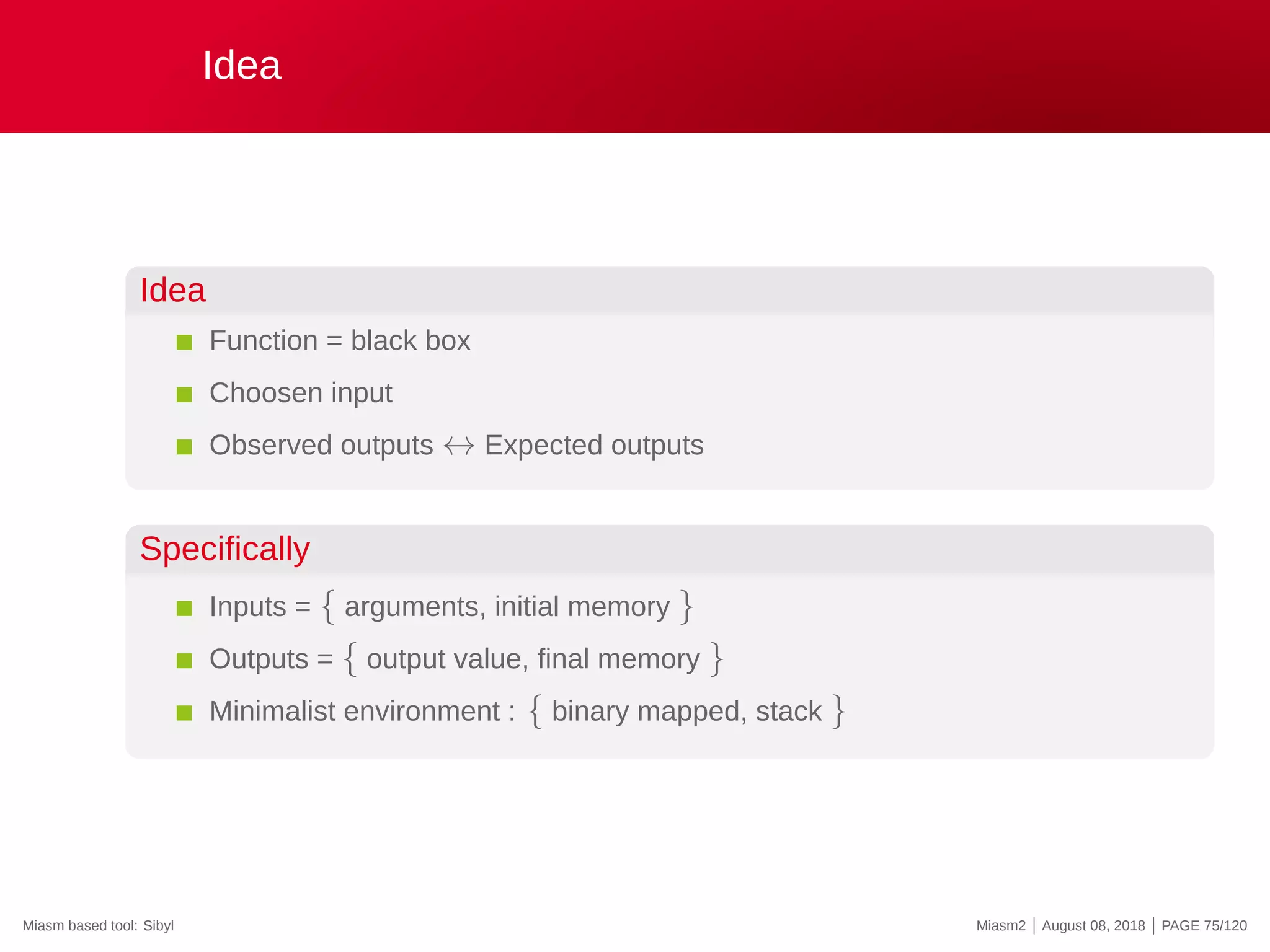Screen dimensions: 1270x952
Task: Select the 'Minimalist environment' bullet line
Action: click(x=528, y=711)
